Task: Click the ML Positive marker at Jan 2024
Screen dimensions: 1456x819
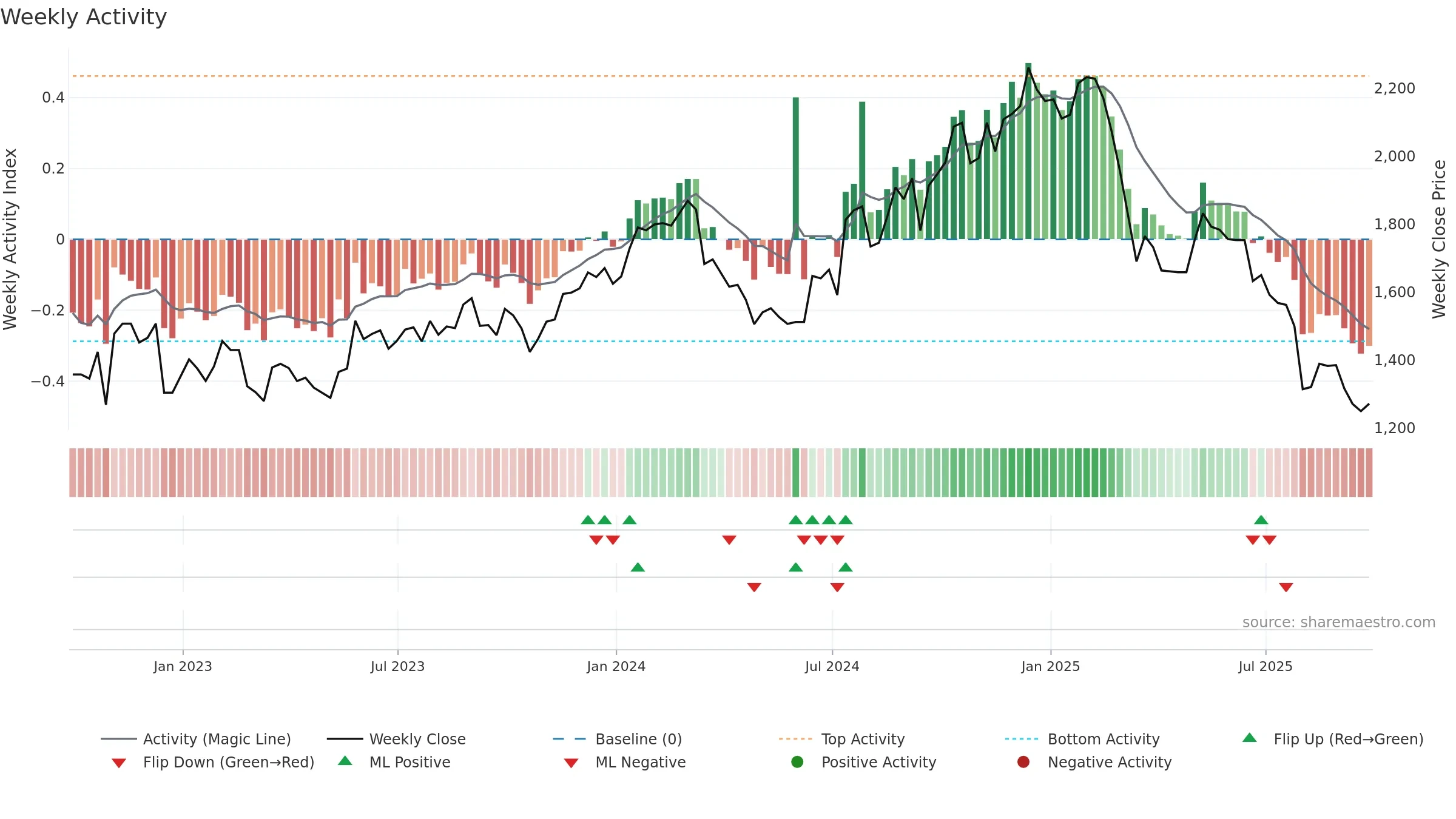Action: 638,567
